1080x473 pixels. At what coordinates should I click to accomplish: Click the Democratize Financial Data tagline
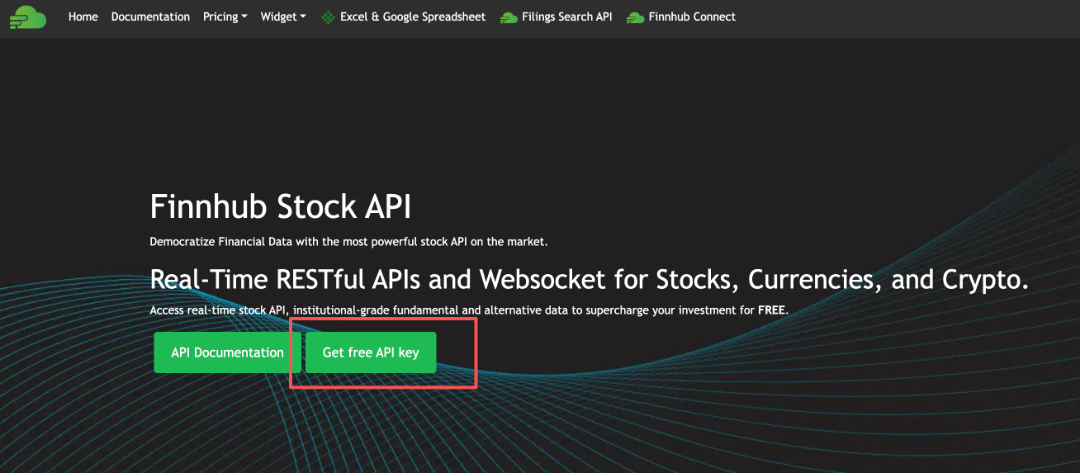pos(348,242)
